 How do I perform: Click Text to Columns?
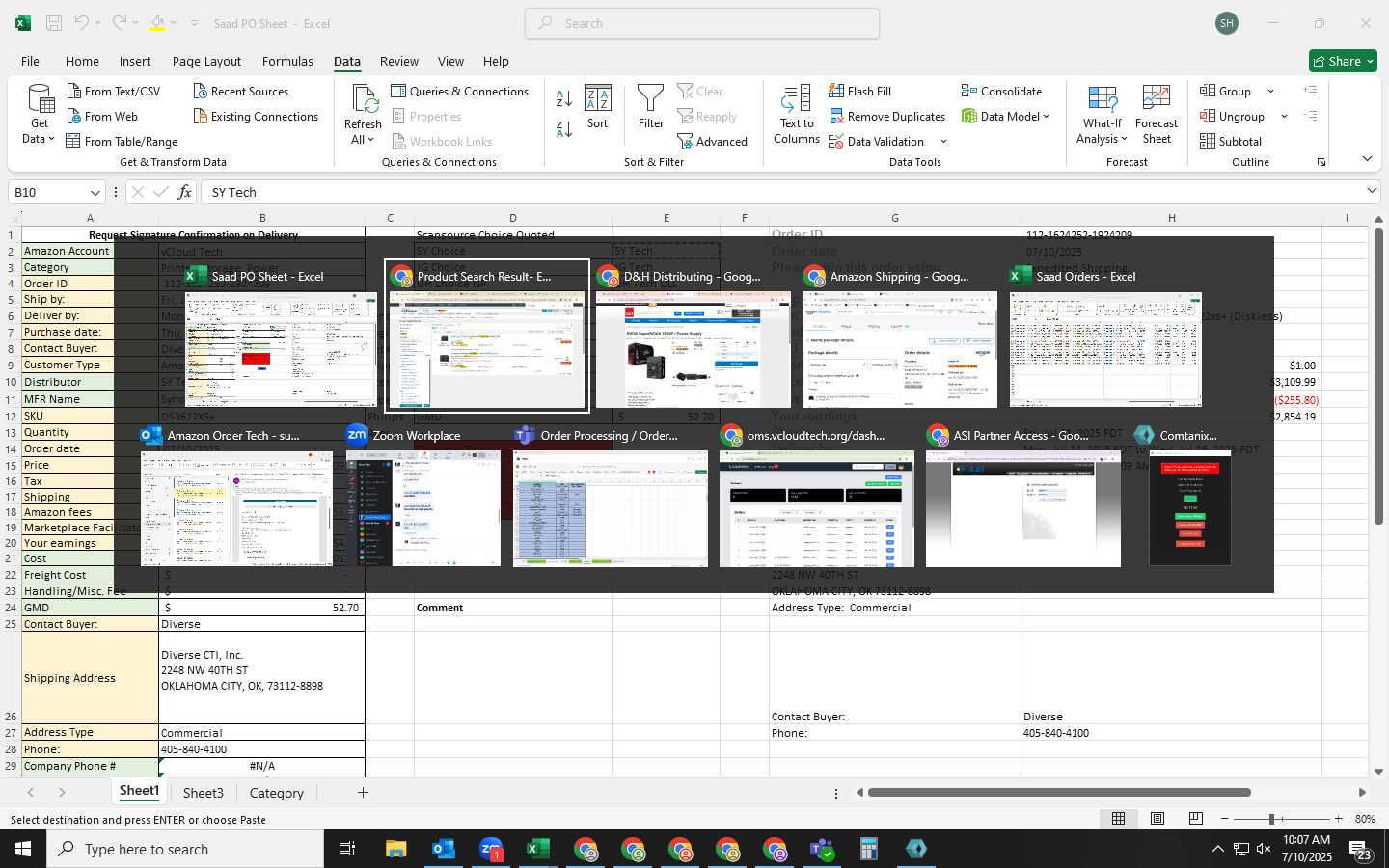tap(797, 115)
